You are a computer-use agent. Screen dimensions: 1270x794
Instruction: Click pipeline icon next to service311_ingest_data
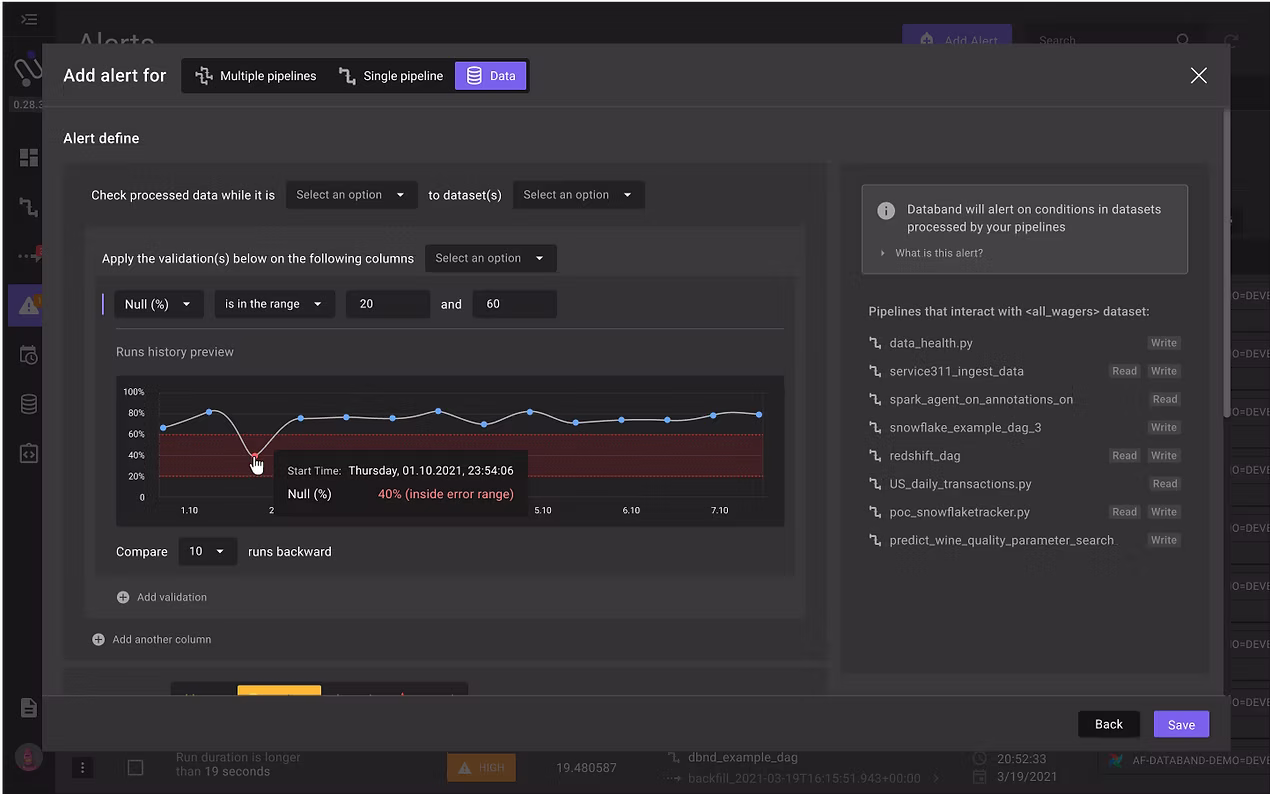[x=875, y=371]
